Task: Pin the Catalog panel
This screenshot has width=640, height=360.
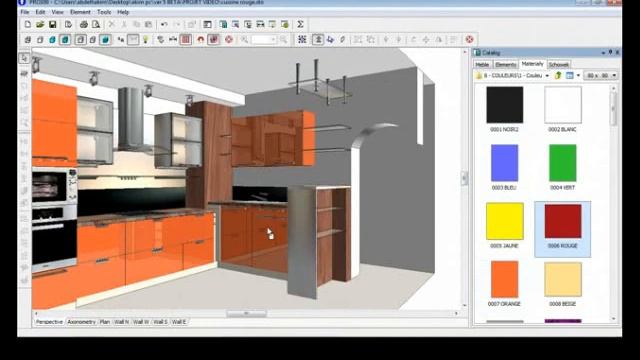Action: click(611, 53)
